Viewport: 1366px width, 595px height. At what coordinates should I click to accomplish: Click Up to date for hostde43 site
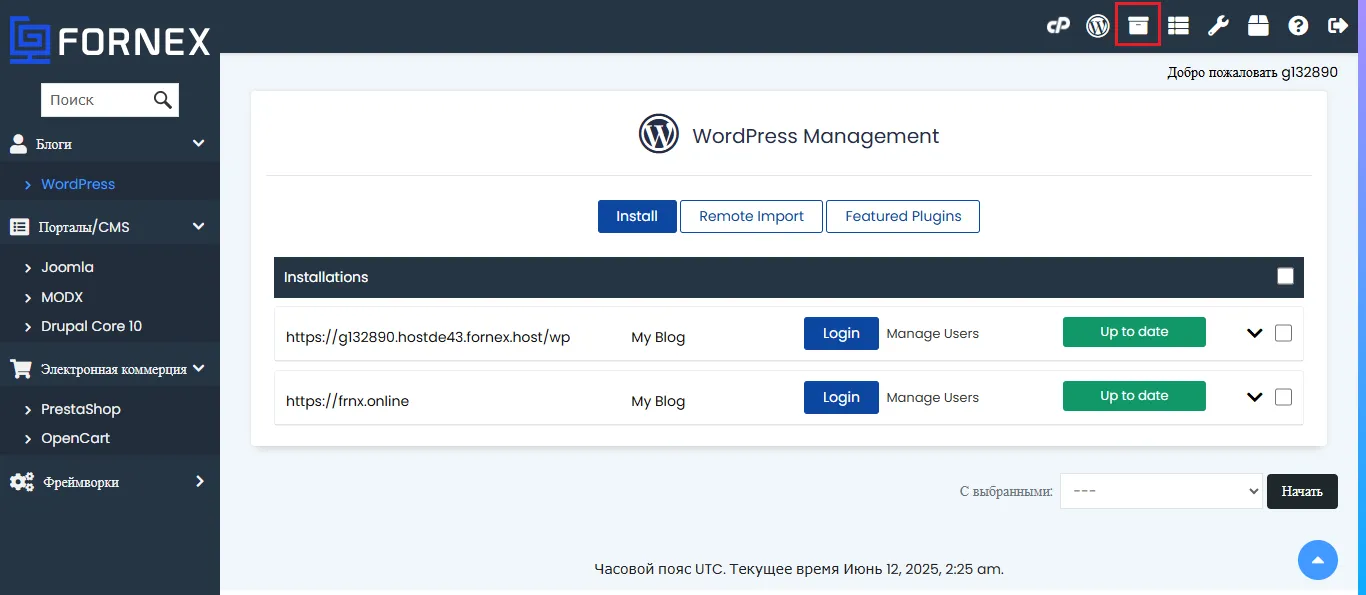point(1134,332)
